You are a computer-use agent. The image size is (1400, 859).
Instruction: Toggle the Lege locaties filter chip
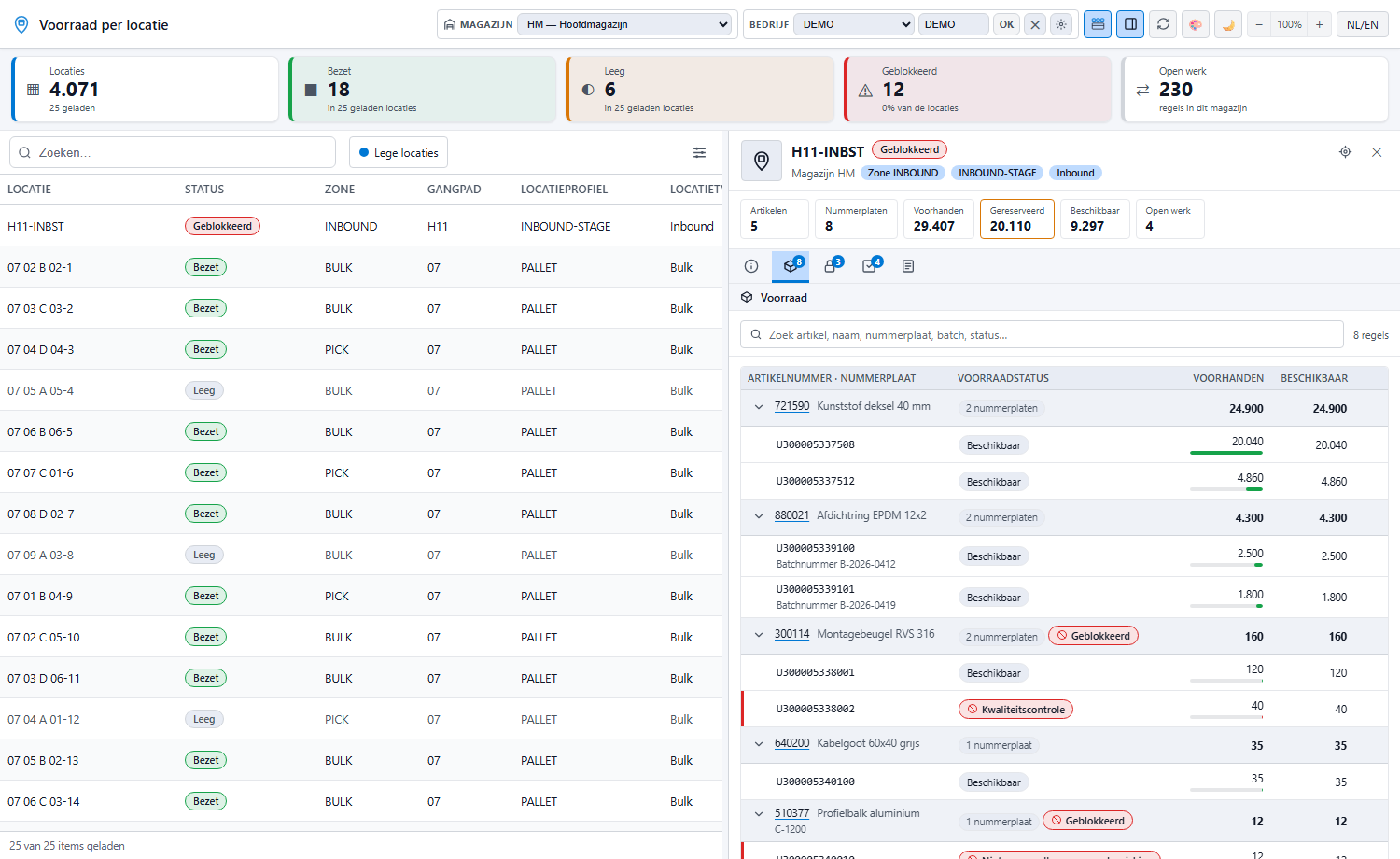(399, 152)
